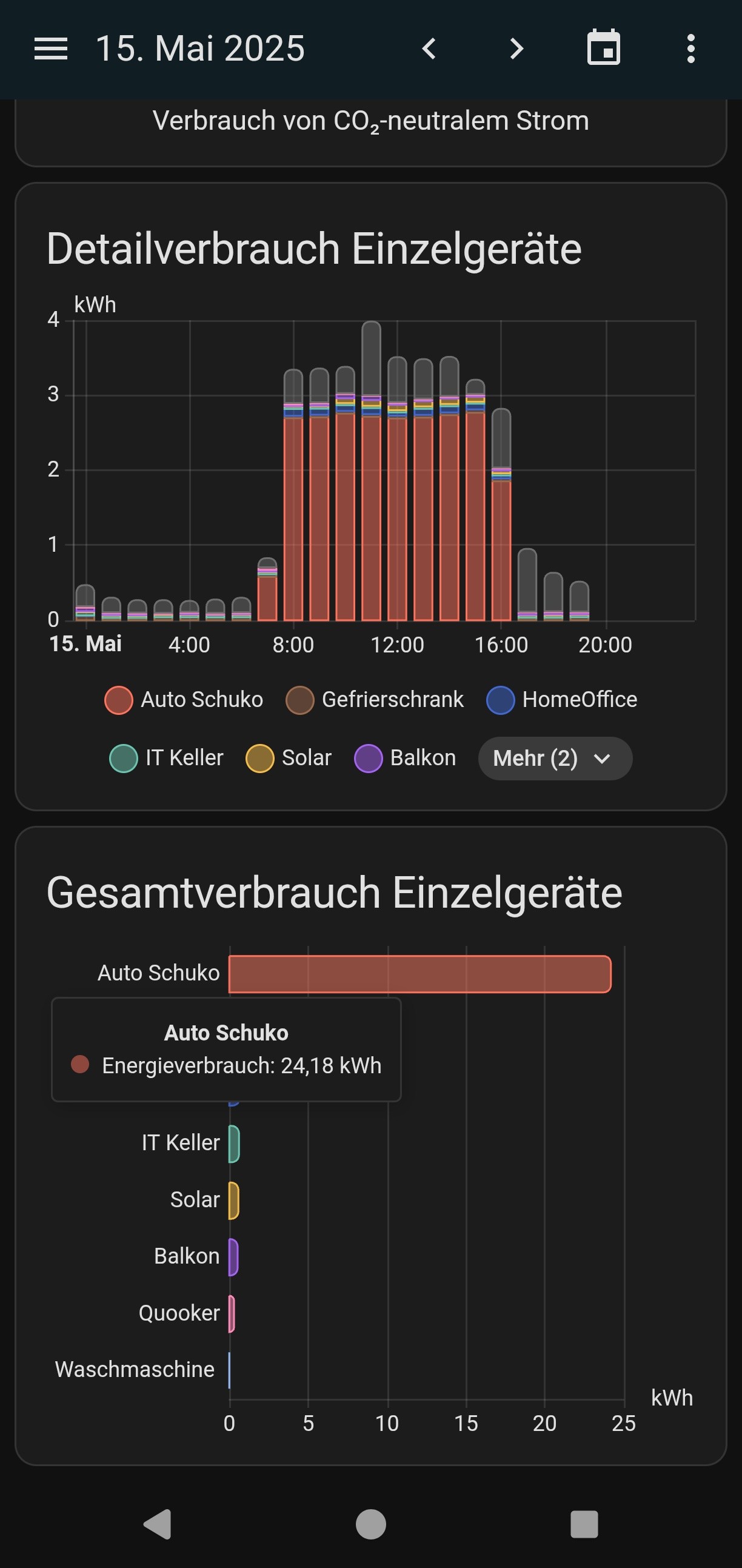Tap the Android recent apps button
The image size is (742, 1568).
(x=584, y=1525)
